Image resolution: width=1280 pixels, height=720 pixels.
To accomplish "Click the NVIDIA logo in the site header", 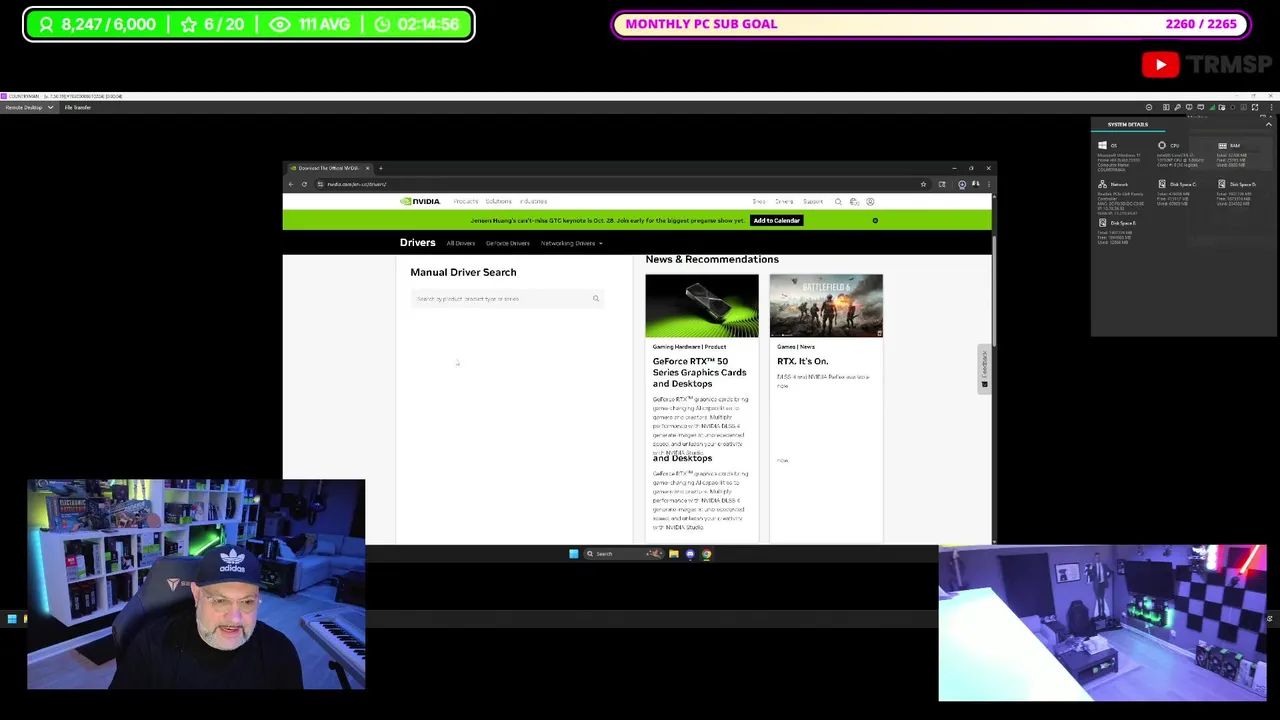I will click(420, 201).
